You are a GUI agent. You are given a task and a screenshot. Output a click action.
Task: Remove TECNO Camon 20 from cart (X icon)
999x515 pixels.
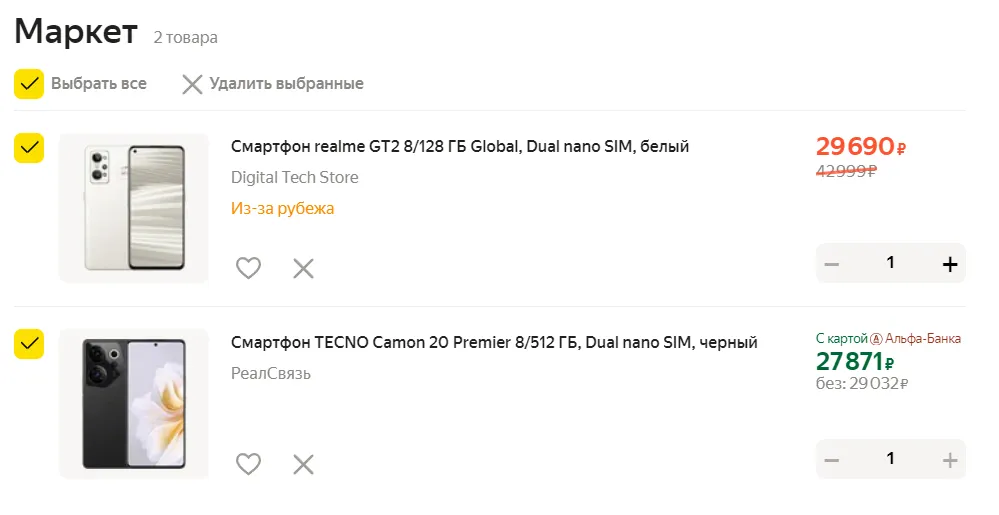point(303,464)
